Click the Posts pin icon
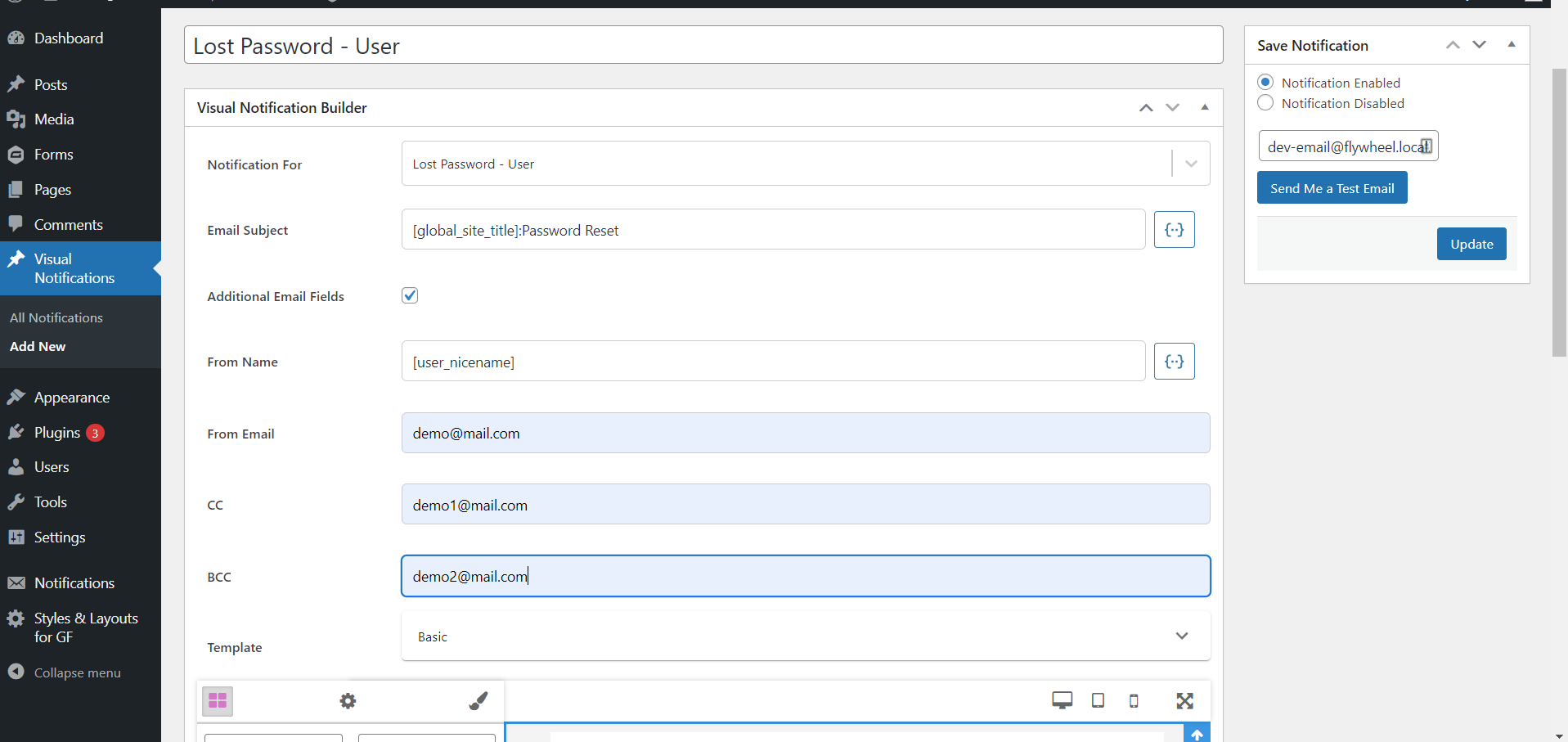 coord(16,84)
